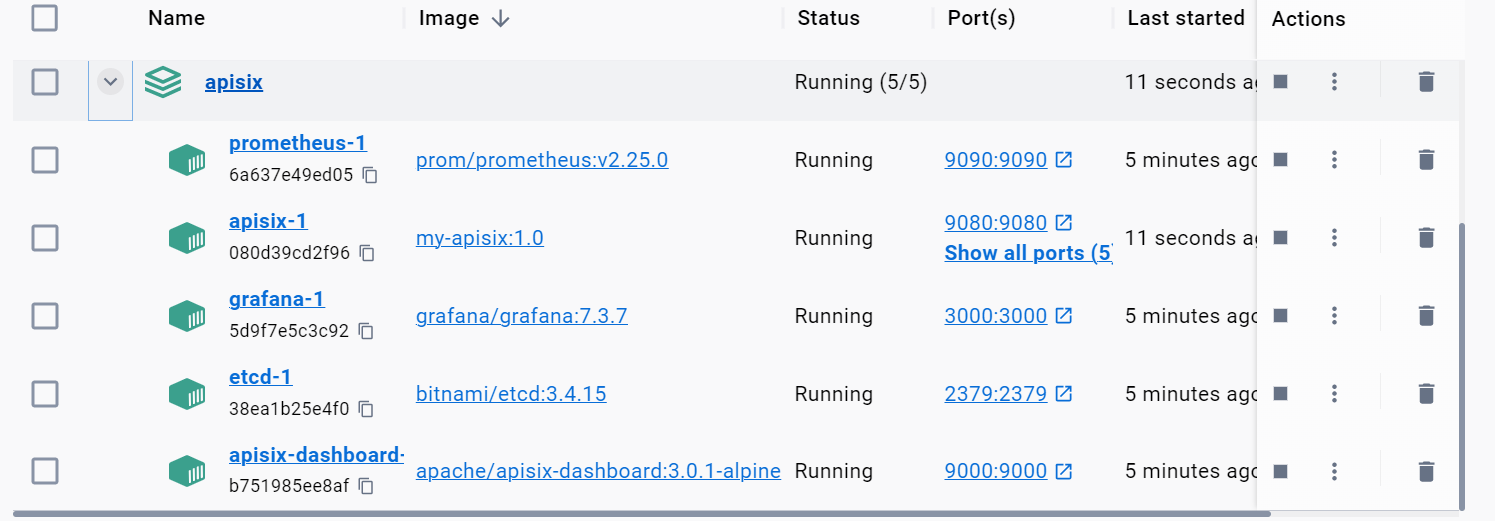The height and width of the screenshot is (521, 1495).
Task: Open the apisix stack link
Action: (234, 82)
